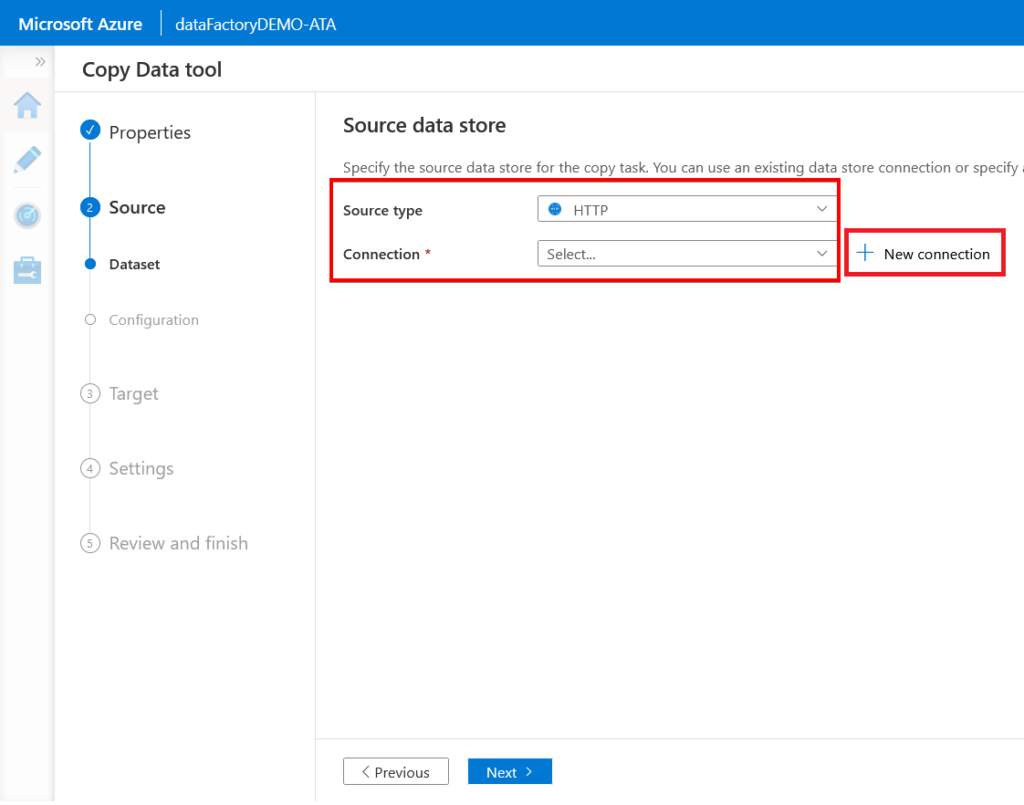Open the Monitor gauge icon in the sidebar
Viewport: 1024px width, 805px height.
(x=27, y=214)
